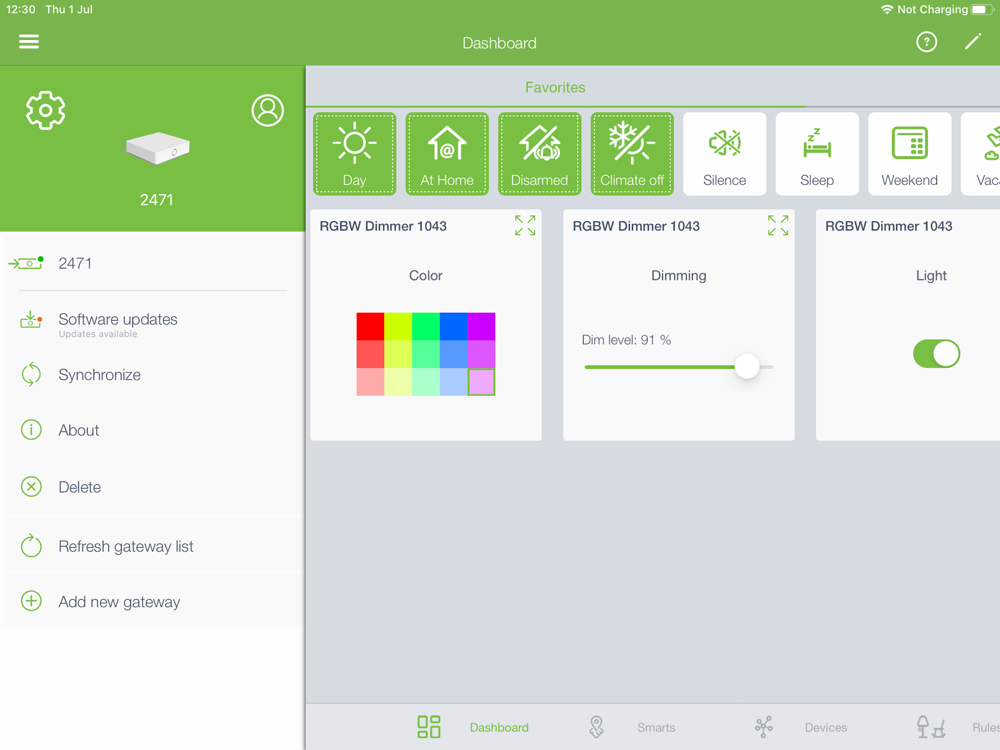Open the user account profile icon
The height and width of the screenshot is (750, 1000).
[267, 110]
